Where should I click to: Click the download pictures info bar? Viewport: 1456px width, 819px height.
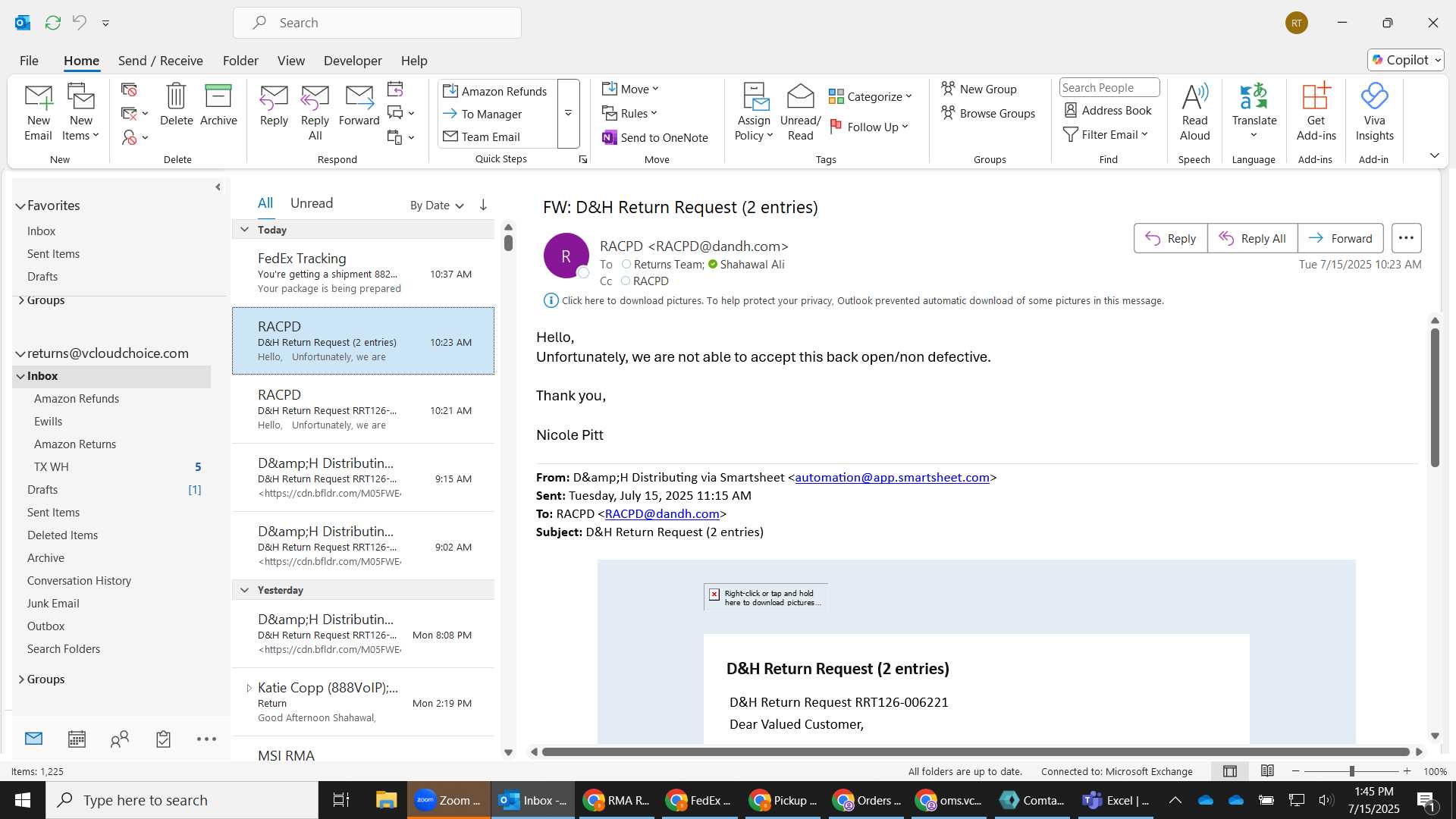[x=854, y=301]
